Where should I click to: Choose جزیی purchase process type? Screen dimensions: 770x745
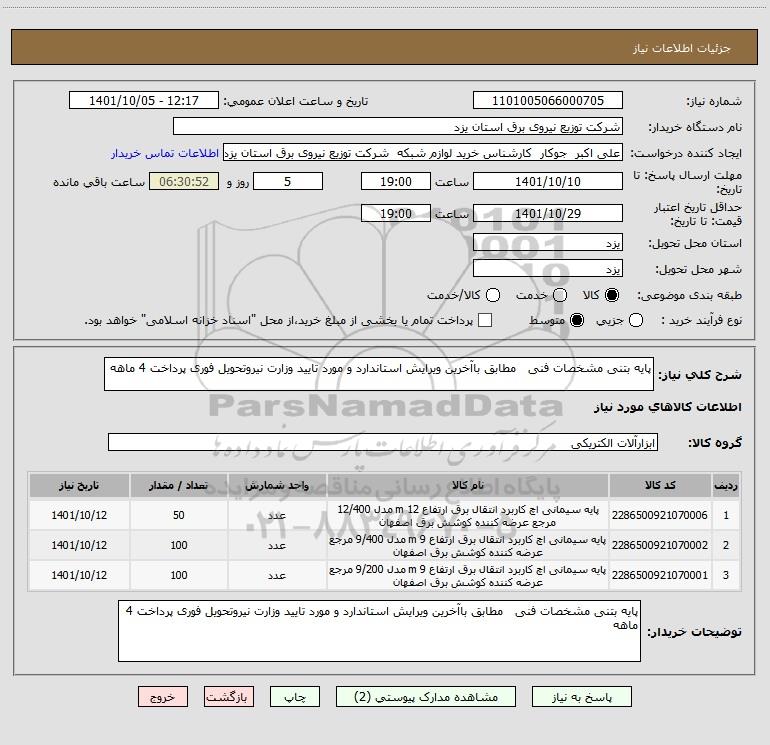[x=635, y=320]
